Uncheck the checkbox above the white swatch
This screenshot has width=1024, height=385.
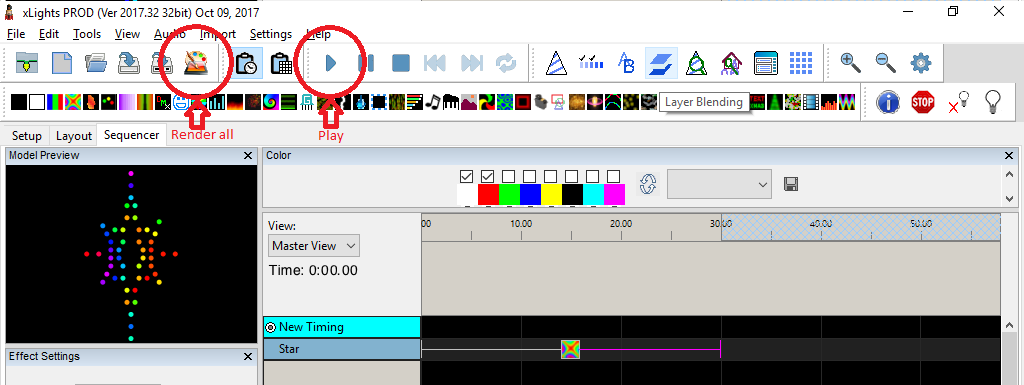(x=466, y=177)
